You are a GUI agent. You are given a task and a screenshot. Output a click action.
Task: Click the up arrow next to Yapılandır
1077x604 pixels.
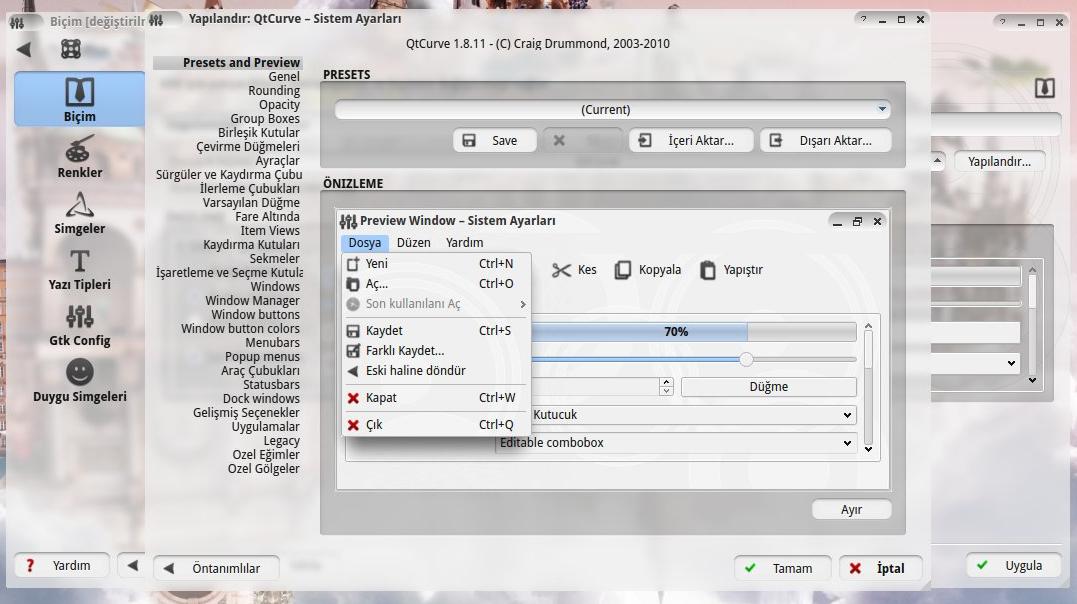tap(938, 161)
